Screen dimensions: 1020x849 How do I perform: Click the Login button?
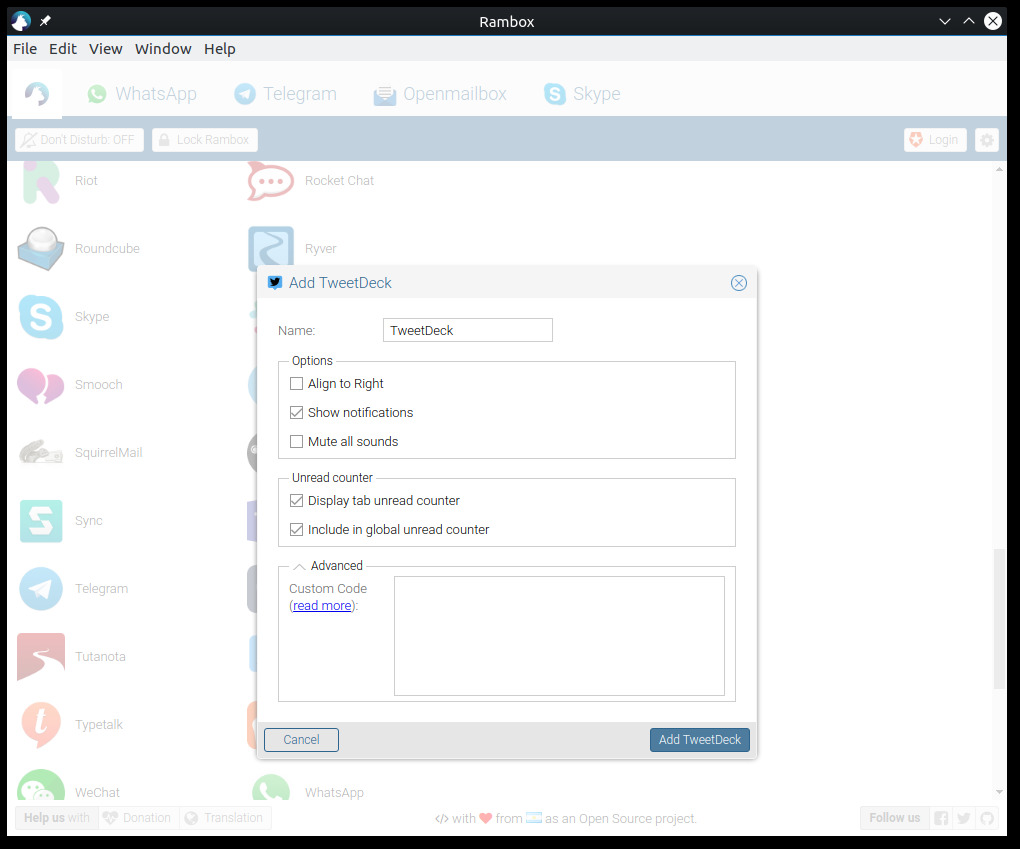[935, 140]
